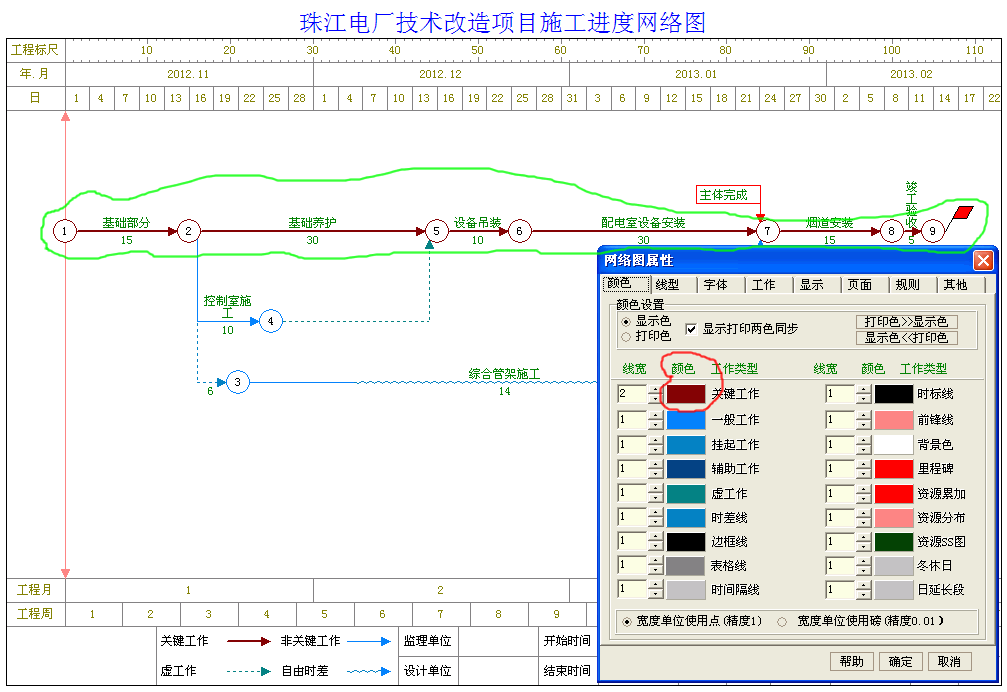This screenshot has height=692, width=1007.
Task: Click the 背景色 line width field
Action: point(840,445)
